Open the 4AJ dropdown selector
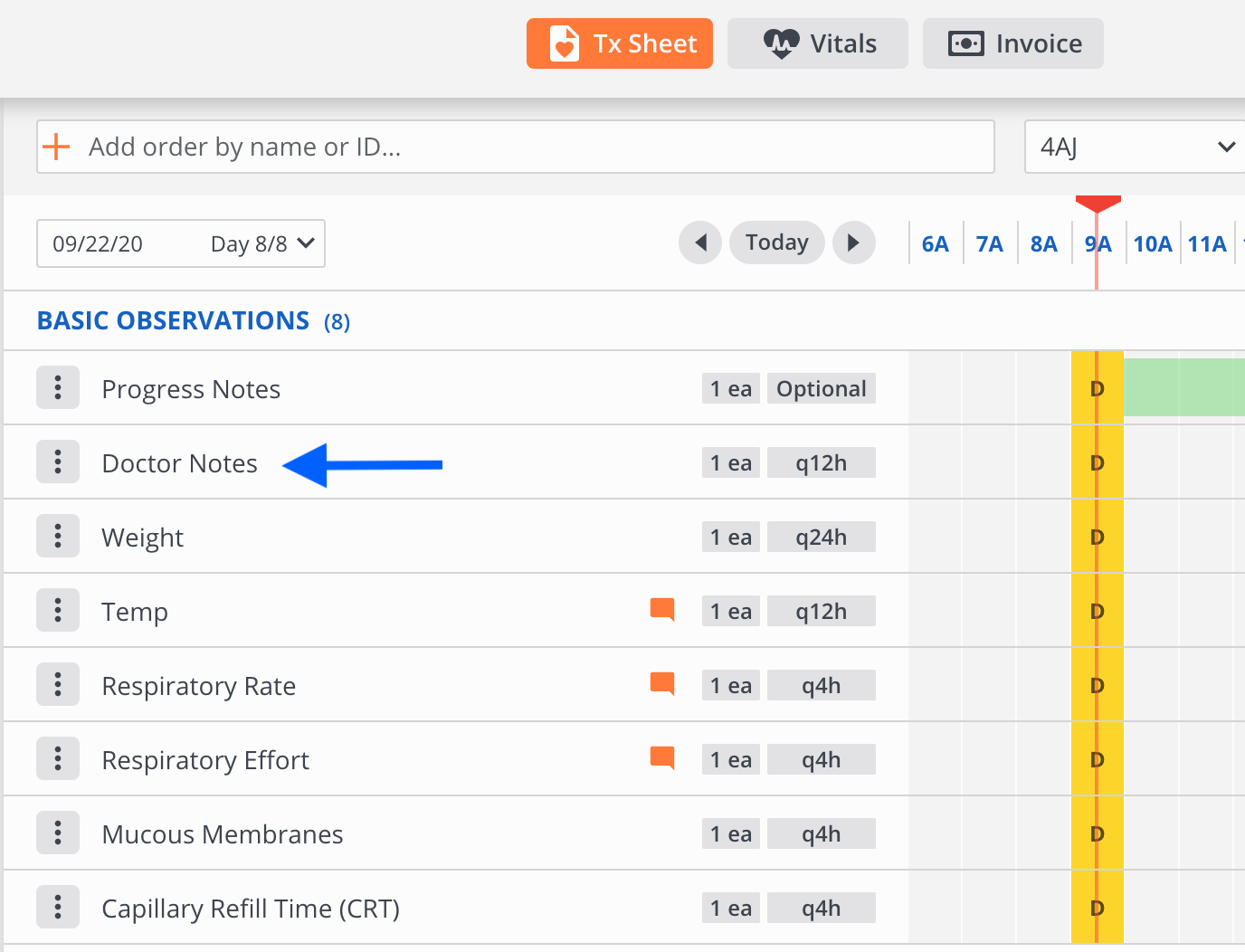The height and width of the screenshot is (952, 1245). tap(1136, 147)
